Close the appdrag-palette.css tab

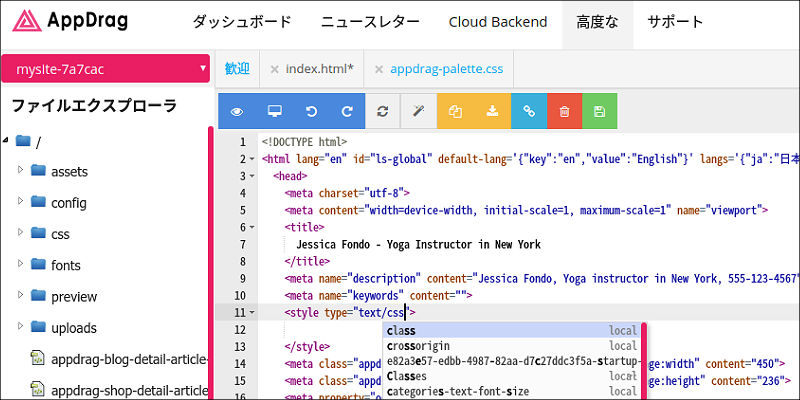(x=379, y=69)
